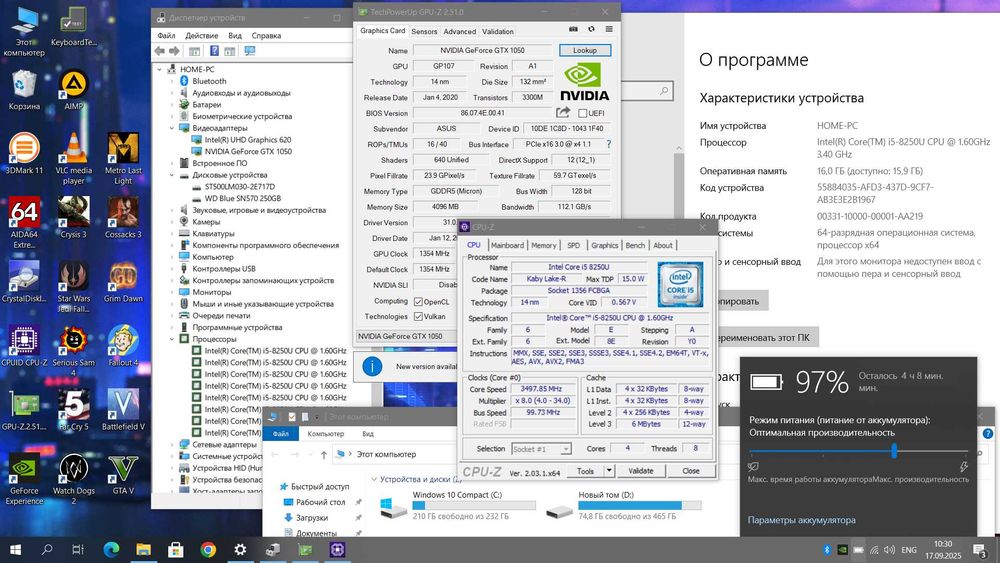Screen dimensions: 1000x563
Task: Select the GPU dropdown NVIDIA GeForce GTX 1050 in GPU-Z
Action: tap(404, 336)
